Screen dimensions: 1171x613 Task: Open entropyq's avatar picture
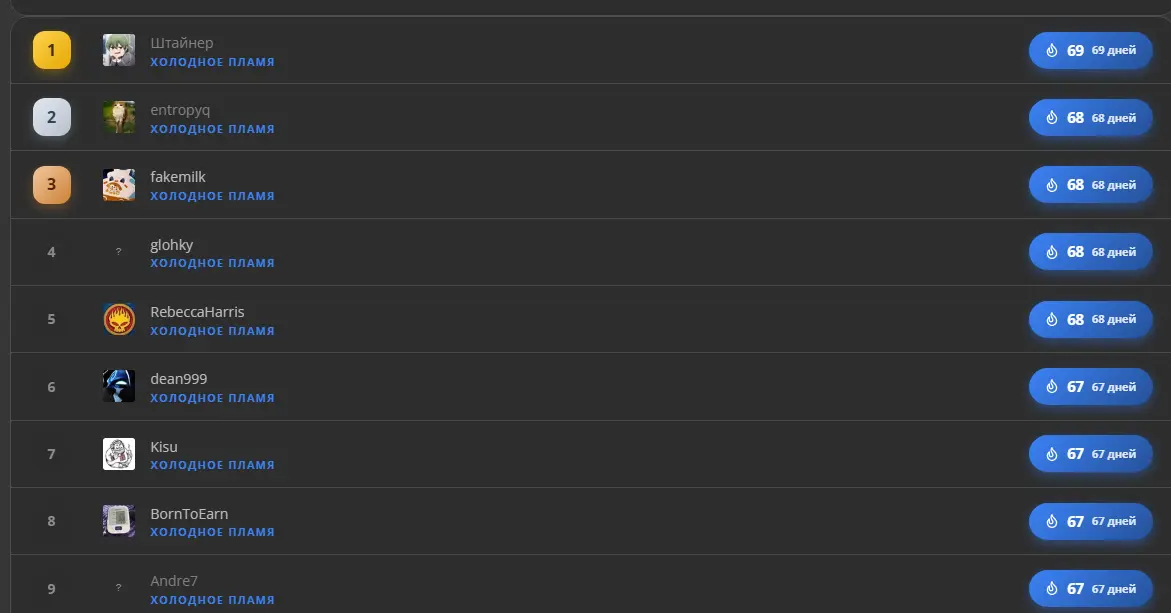[x=119, y=117]
